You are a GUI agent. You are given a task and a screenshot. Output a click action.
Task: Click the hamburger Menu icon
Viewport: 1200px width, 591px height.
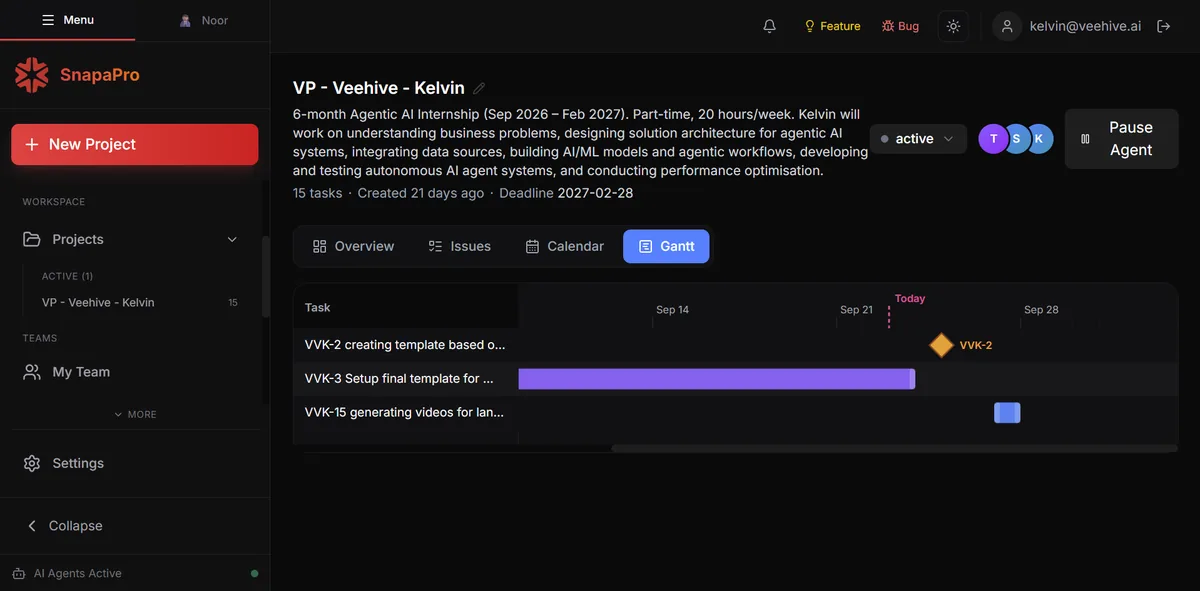48,20
